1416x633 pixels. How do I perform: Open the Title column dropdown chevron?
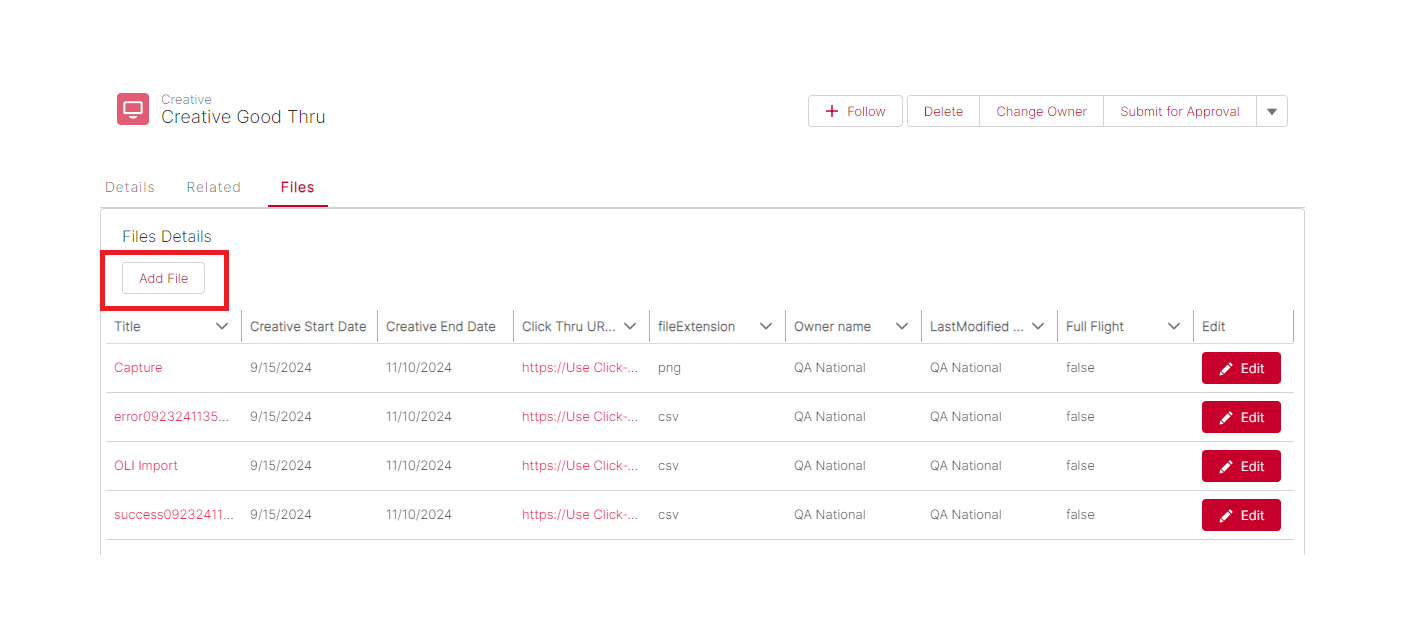click(x=222, y=326)
